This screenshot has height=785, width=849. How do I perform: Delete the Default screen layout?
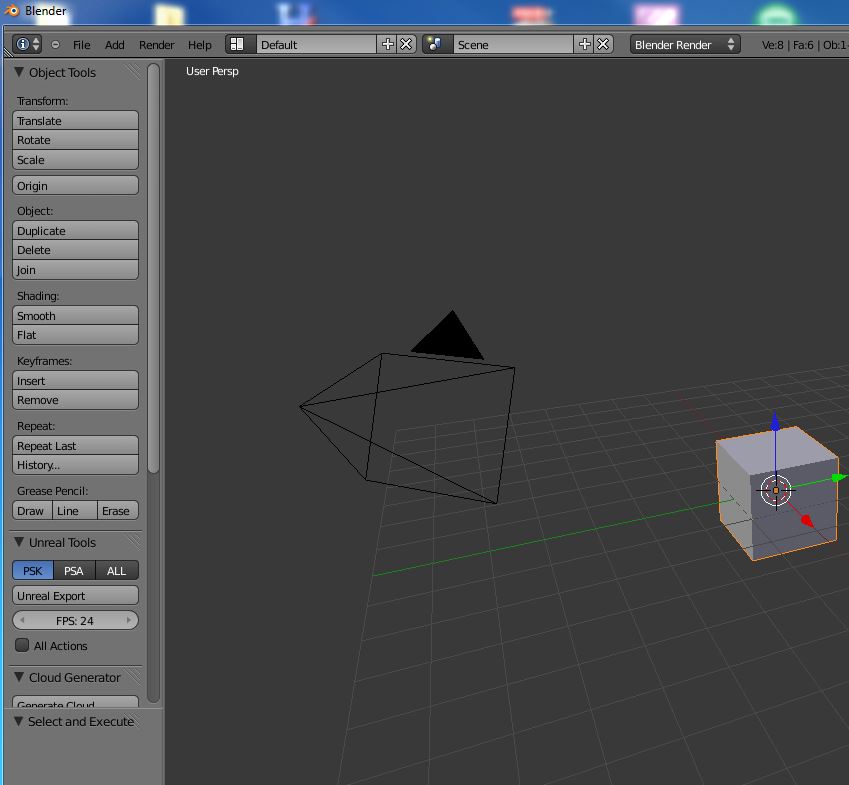[x=406, y=44]
